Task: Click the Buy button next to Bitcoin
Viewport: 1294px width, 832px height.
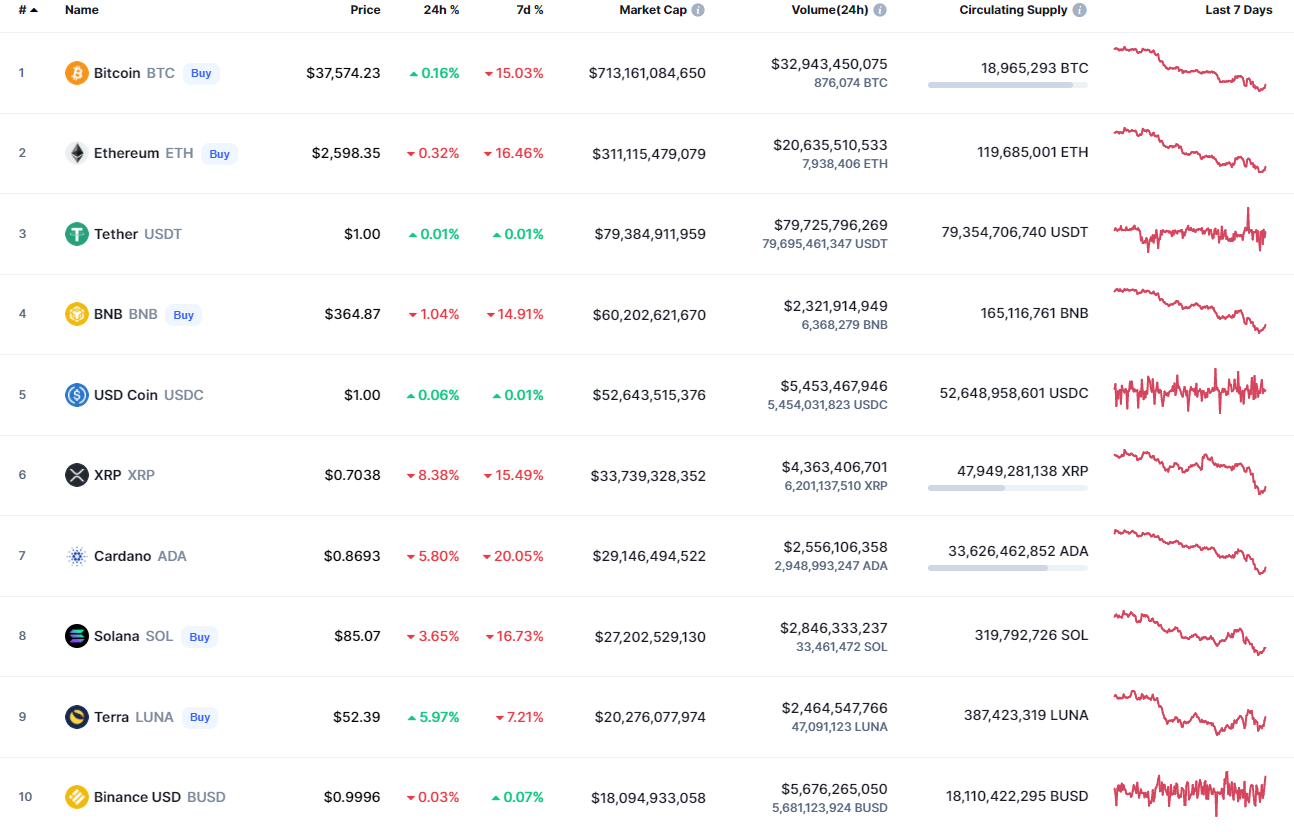Action: click(x=201, y=73)
